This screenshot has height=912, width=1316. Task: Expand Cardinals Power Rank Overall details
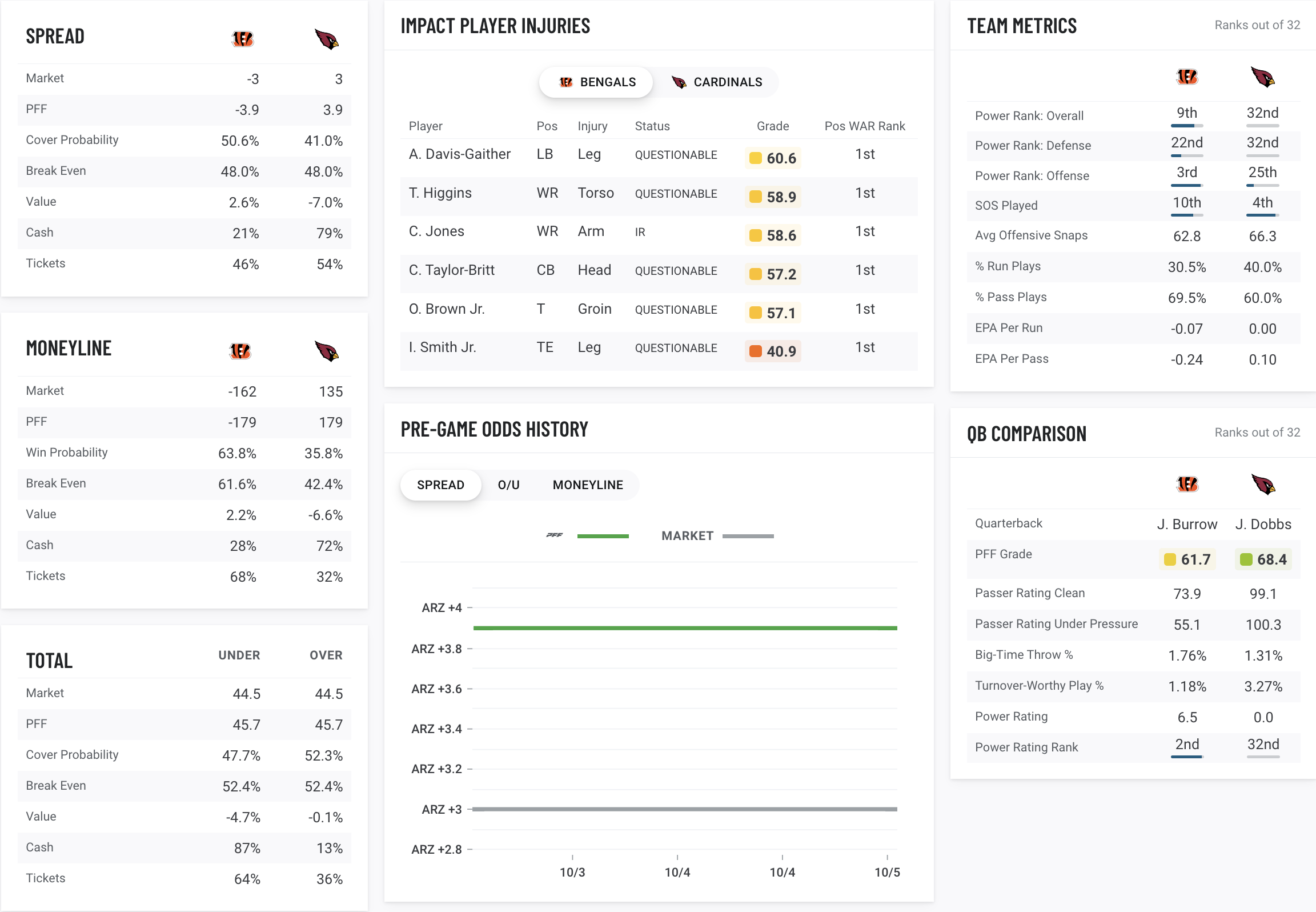pyautogui.click(x=1262, y=113)
